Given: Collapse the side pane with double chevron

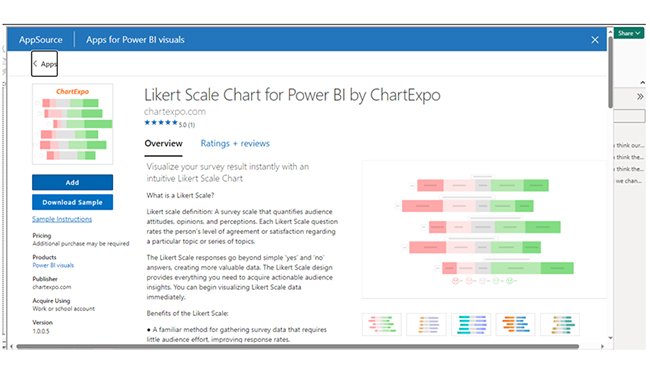Looking at the screenshot, I should [x=640, y=97].
